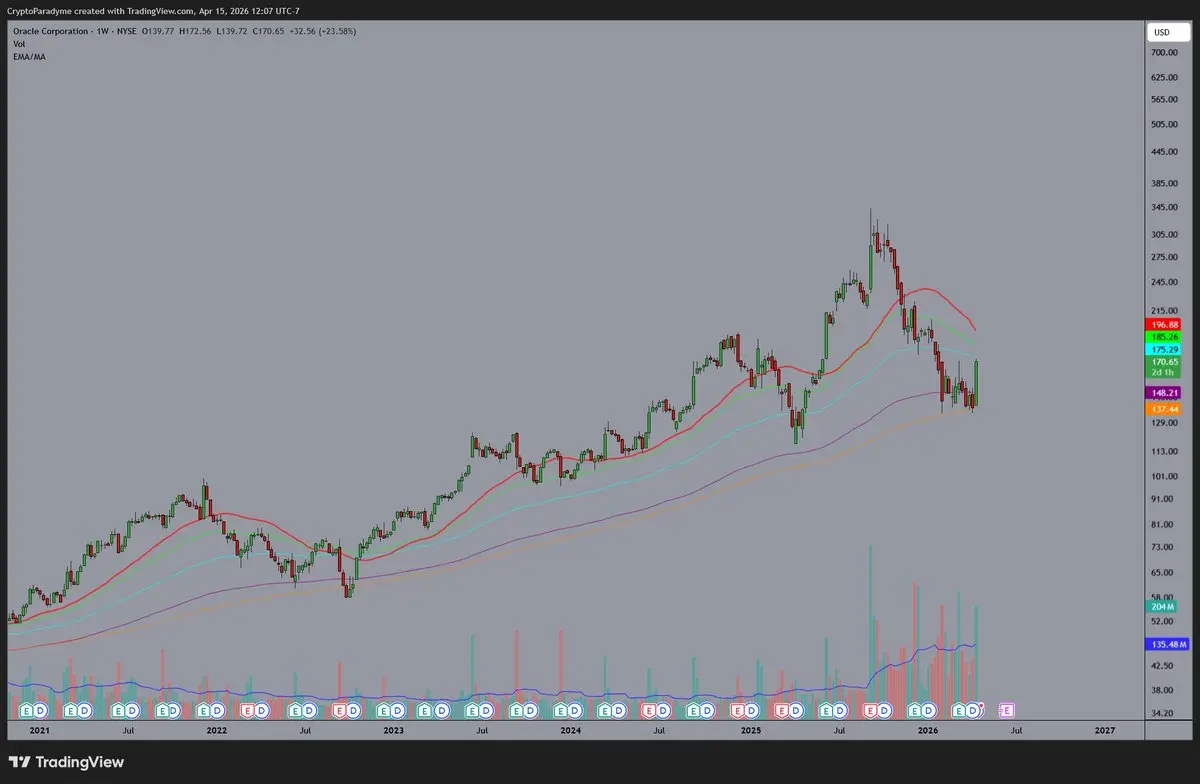Click the 345.00 price scale value
Image resolution: width=1200 pixels, height=784 pixels.
pyautogui.click(x=1162, y=207)
